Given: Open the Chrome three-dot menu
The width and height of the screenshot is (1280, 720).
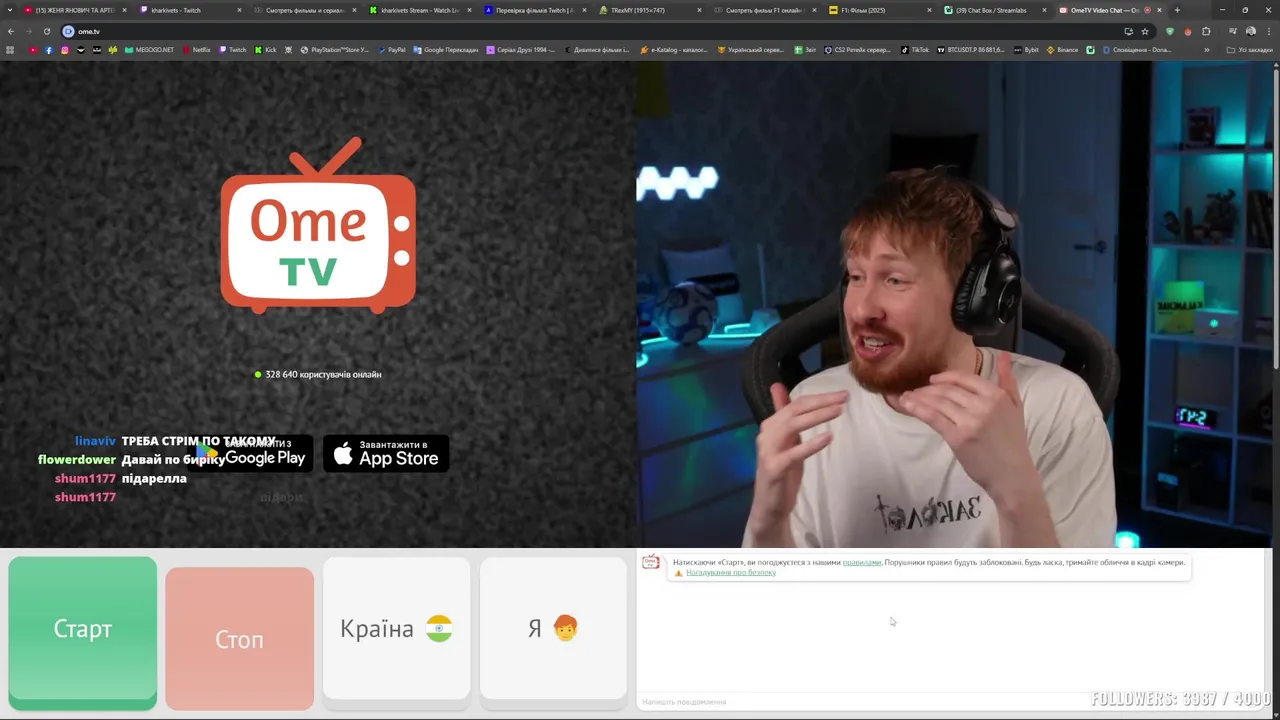Looking at the screenshot, I should [x=1268, y=31].
